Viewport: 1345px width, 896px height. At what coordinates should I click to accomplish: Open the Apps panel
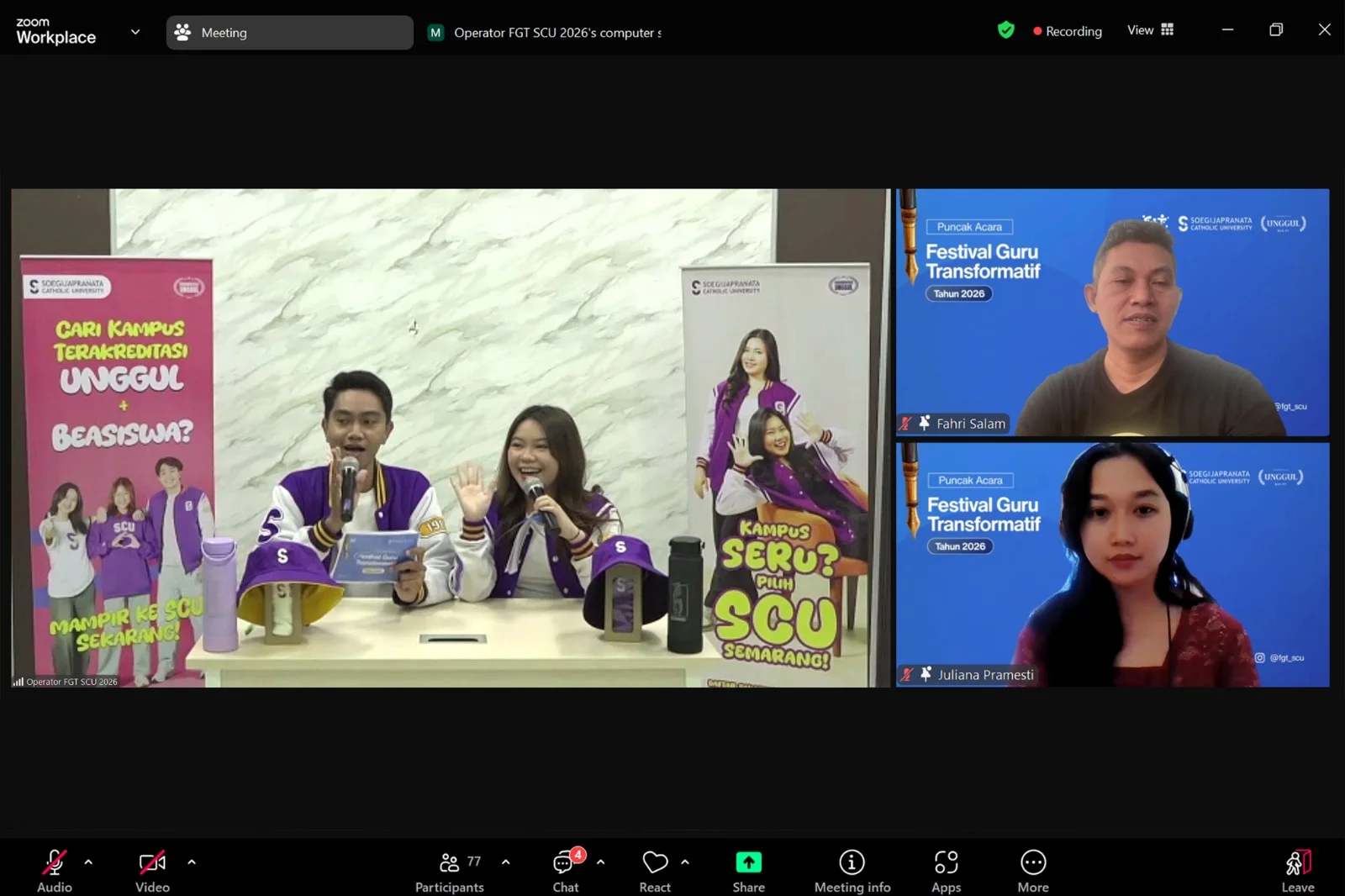click(946, 871)
